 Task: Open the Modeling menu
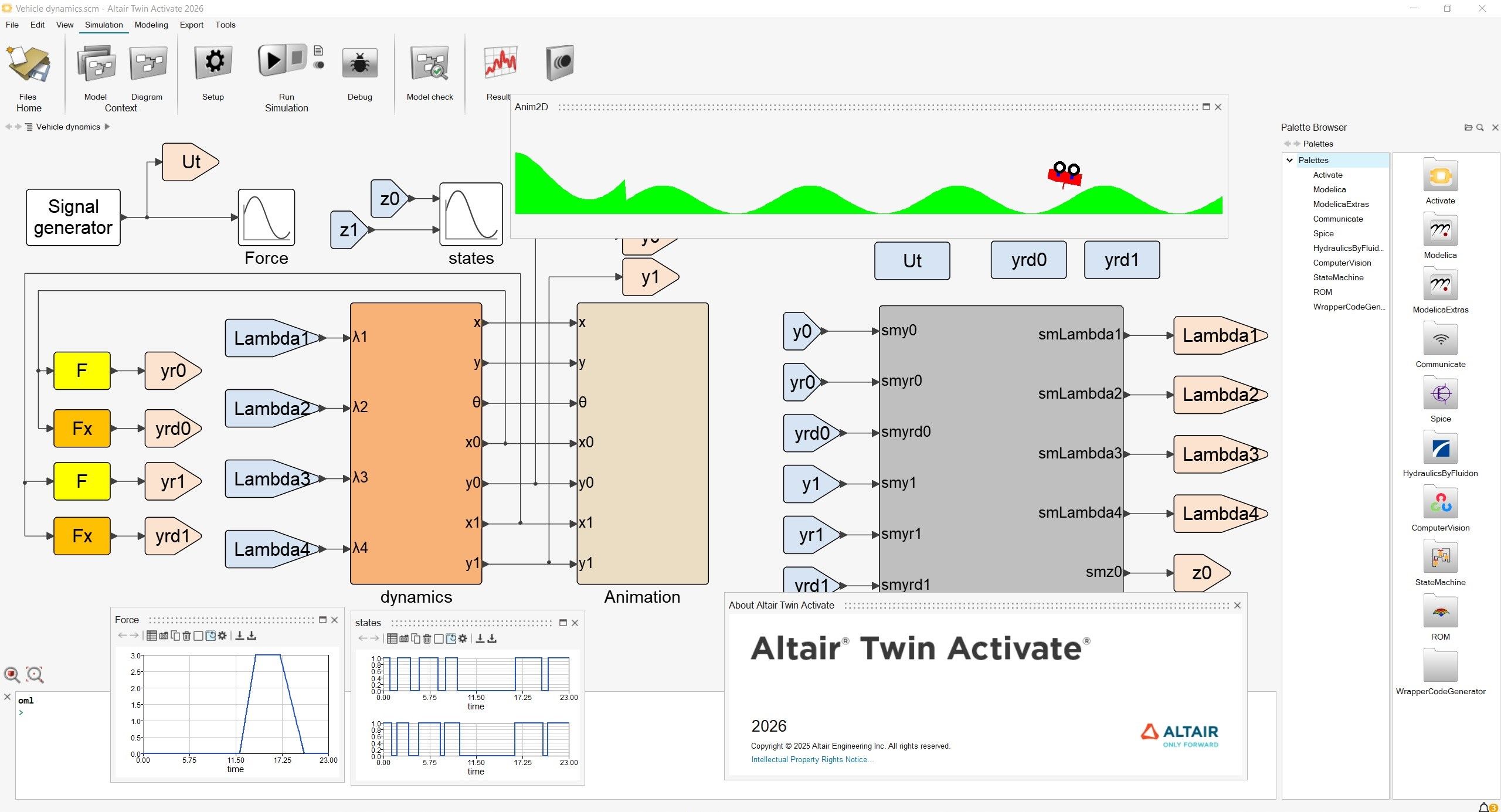tap(151, 25)
